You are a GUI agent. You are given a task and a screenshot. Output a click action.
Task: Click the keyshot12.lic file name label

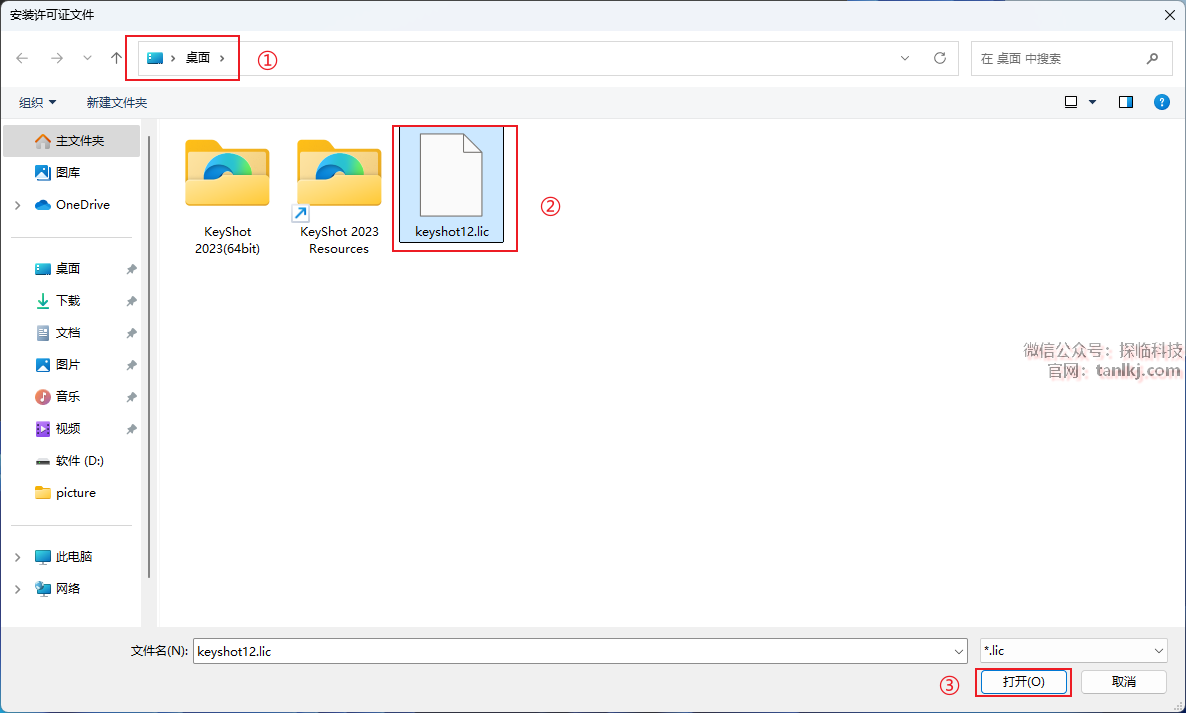pyautogui.click(x=452, y=232)
